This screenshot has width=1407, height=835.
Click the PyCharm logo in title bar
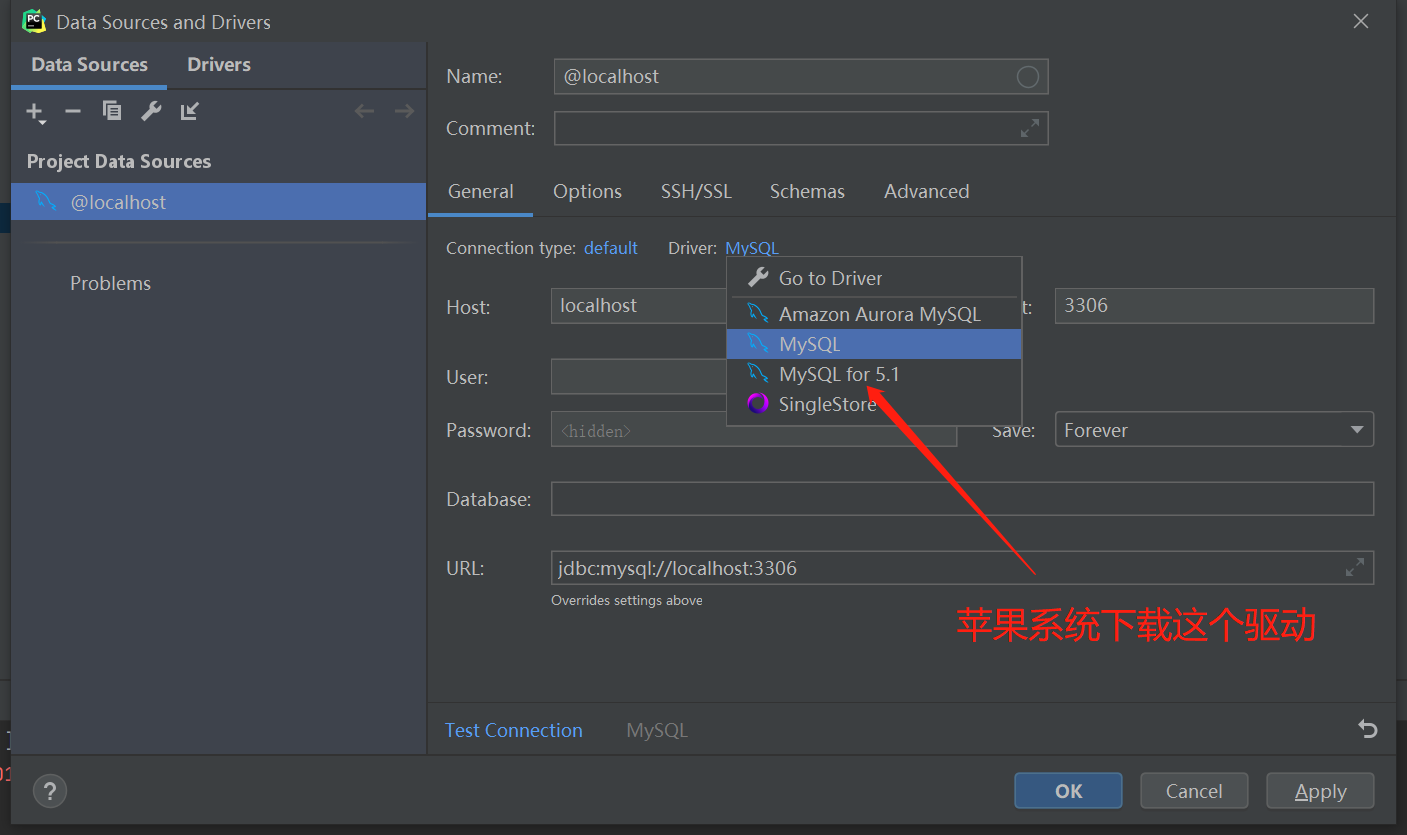(34, 21)
